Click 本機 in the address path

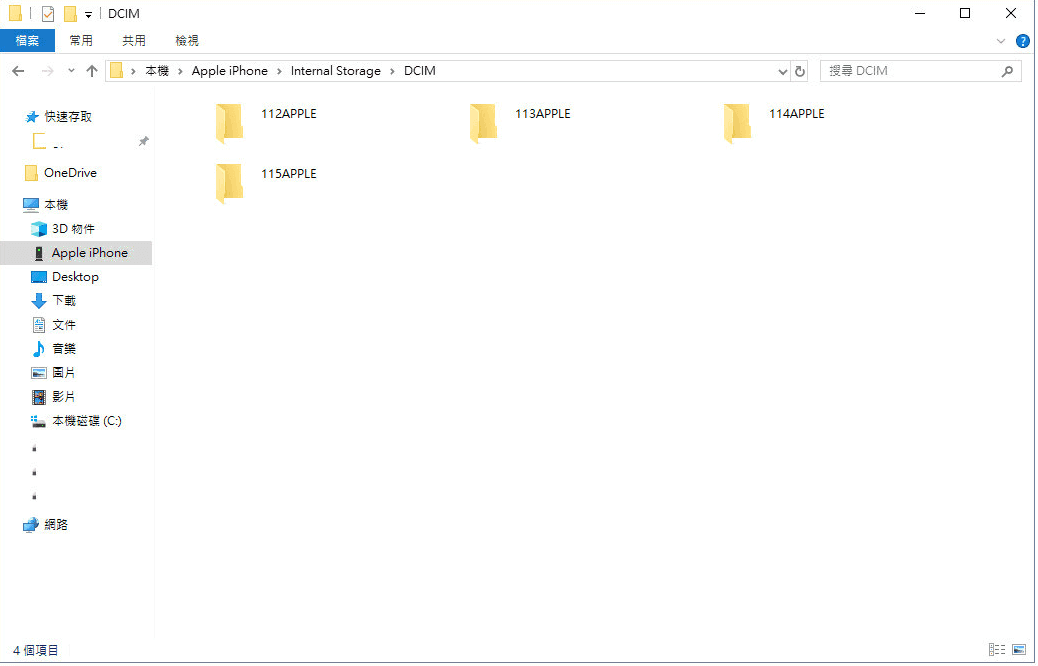[x=157, y=71]
